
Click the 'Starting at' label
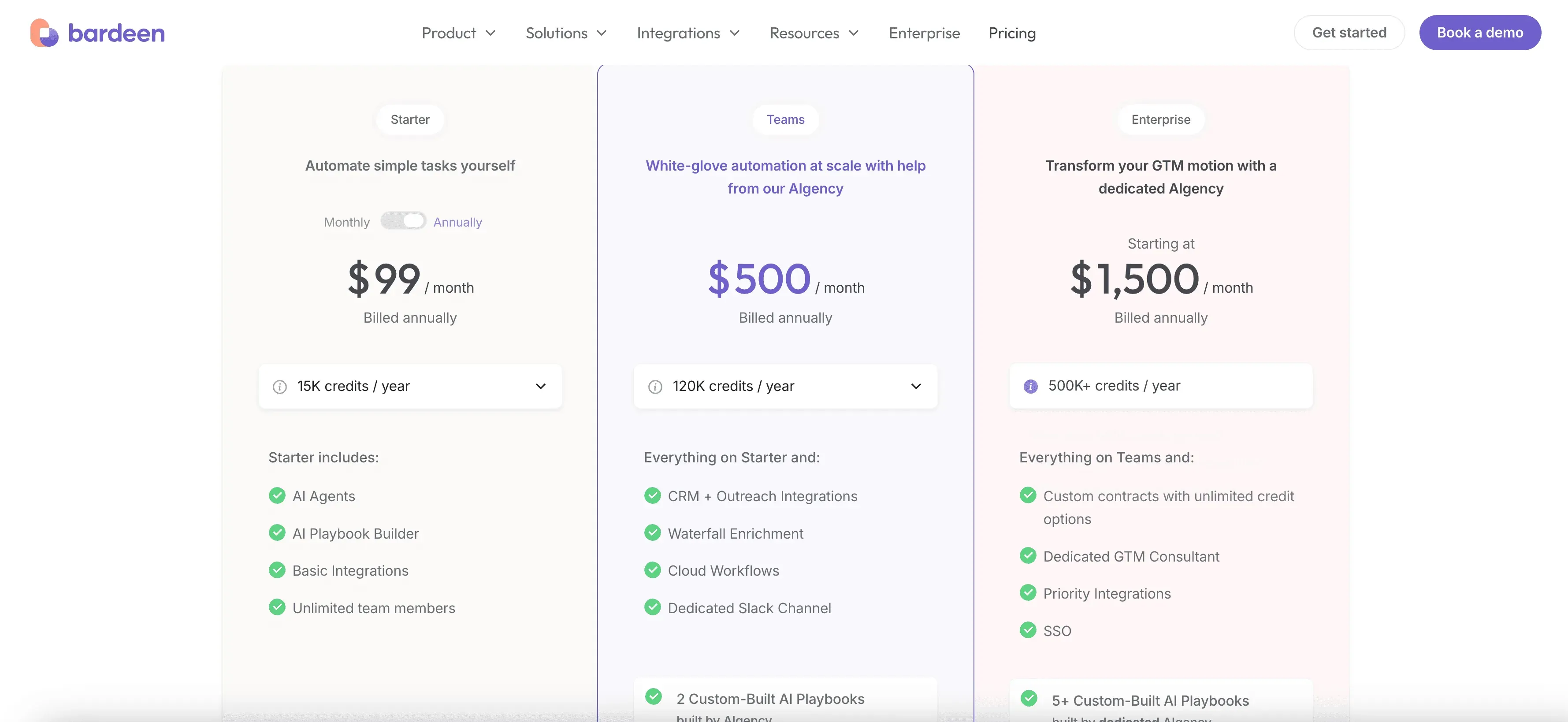click(x=1161, y=243)
